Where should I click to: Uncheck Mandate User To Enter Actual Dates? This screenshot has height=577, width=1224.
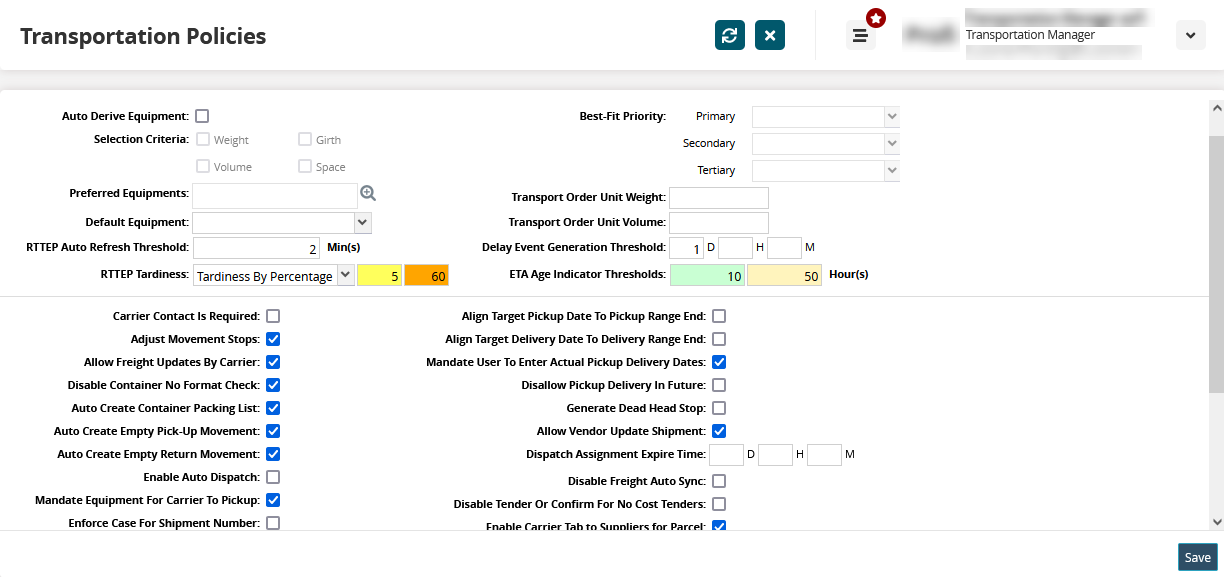coord(719,362)
